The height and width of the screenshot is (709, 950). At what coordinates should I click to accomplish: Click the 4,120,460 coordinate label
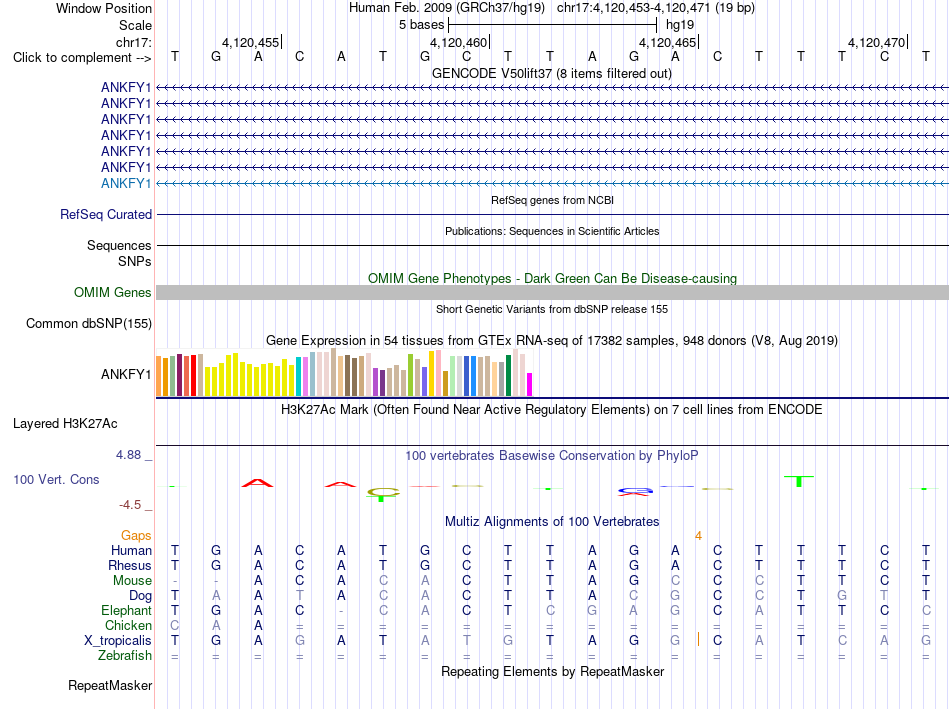tap(459, 42)
